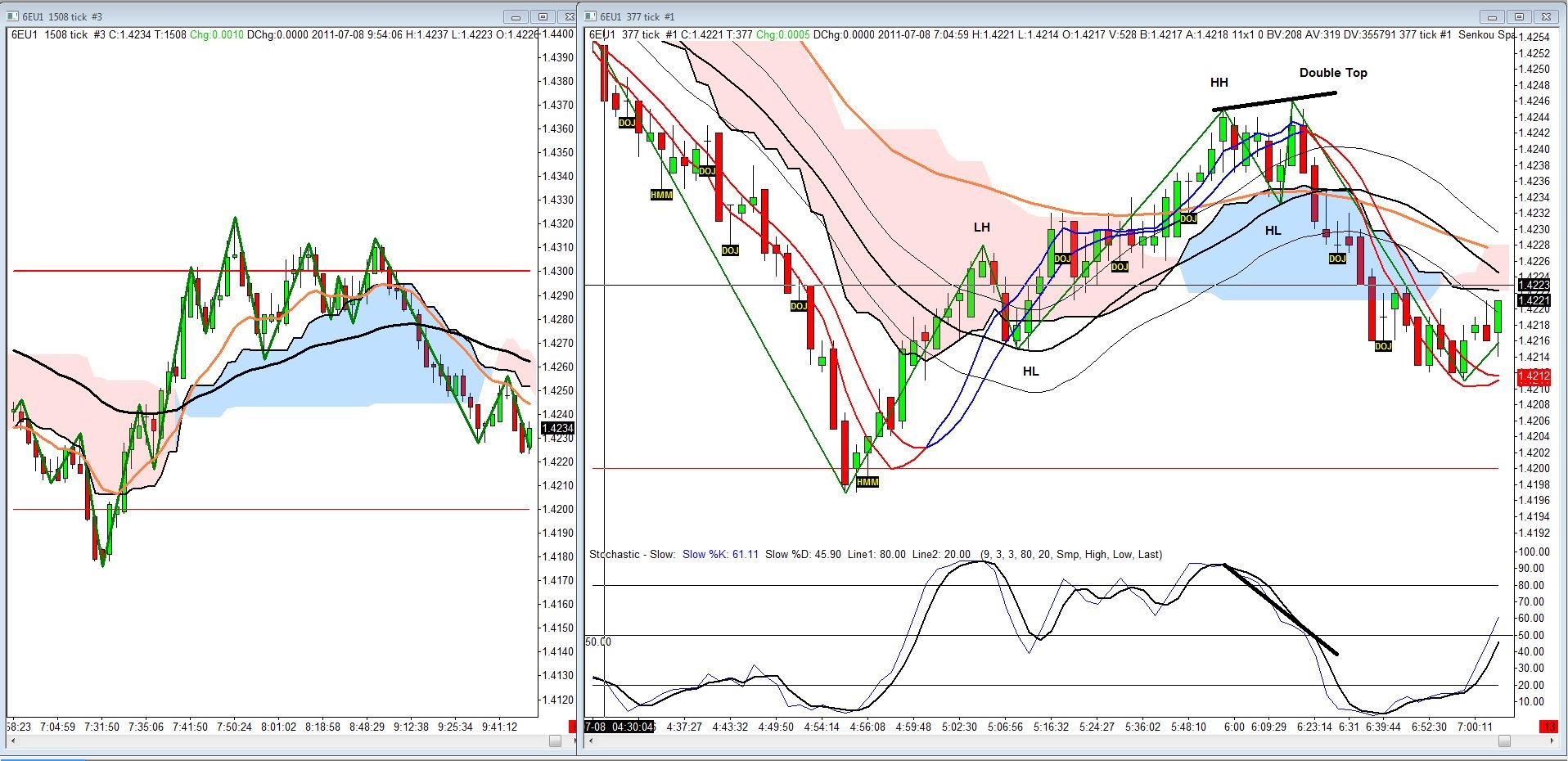Click the "1.4254" price axis label
This screenshot has height=761, width=1568.
1534,38
